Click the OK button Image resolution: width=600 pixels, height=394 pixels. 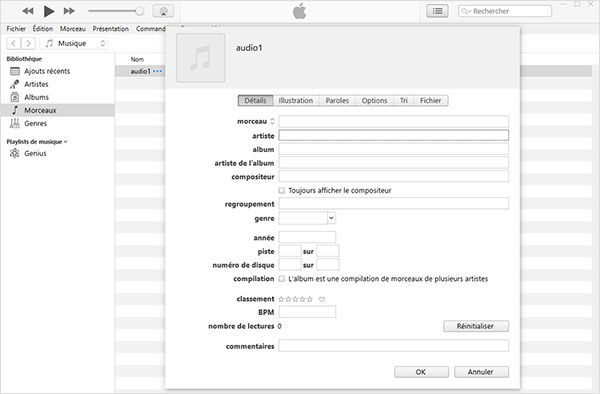tap(421, 372)
